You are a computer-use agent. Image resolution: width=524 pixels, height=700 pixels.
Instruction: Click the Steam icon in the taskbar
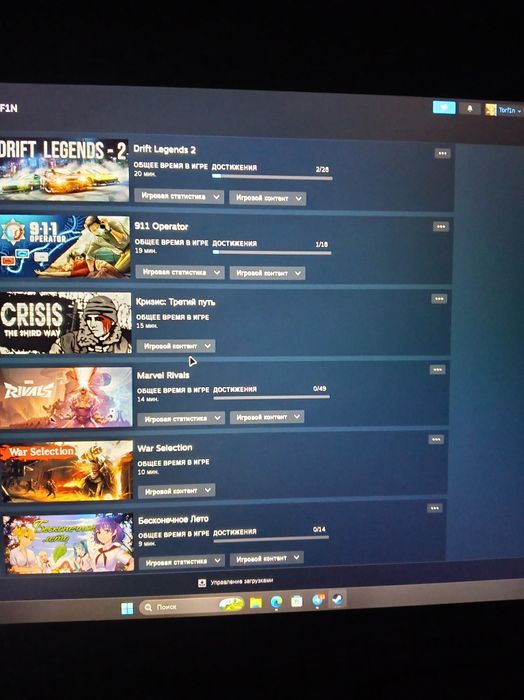(x=338, y=599)
